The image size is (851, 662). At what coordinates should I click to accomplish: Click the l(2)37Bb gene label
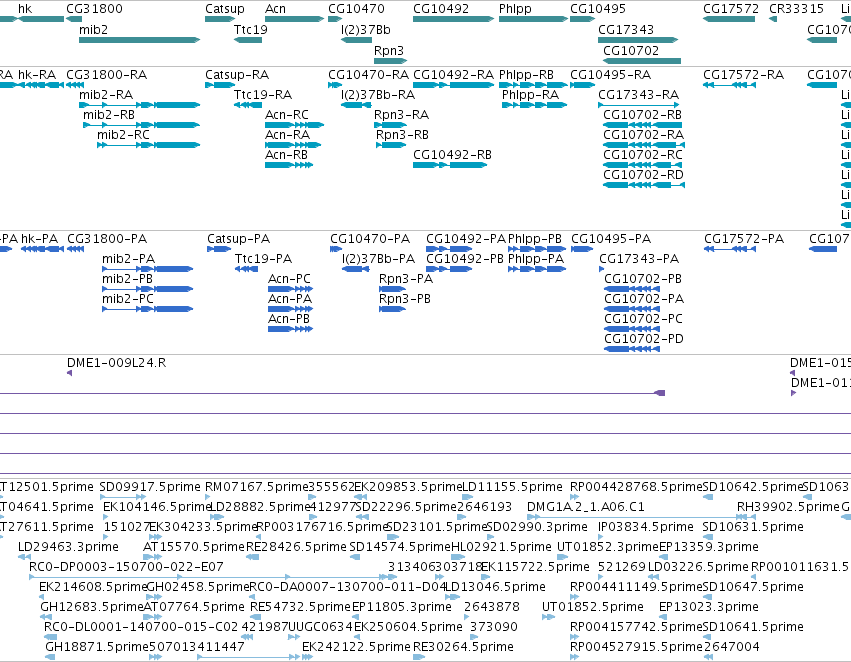pyautogui.click(x=366, y=30)
